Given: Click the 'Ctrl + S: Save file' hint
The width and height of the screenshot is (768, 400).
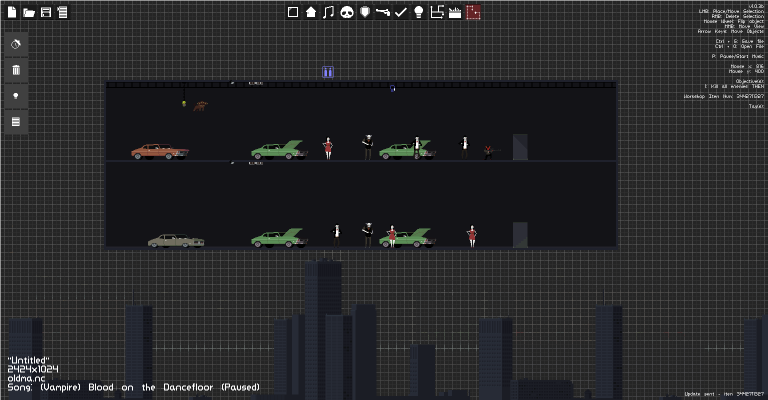Looking at the screenshot, I should 739,42.
